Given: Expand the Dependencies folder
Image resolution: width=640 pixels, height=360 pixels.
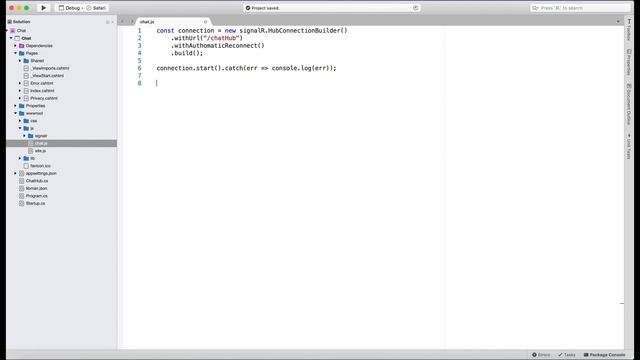Looking at the screenshot, I should pos(16,46).
